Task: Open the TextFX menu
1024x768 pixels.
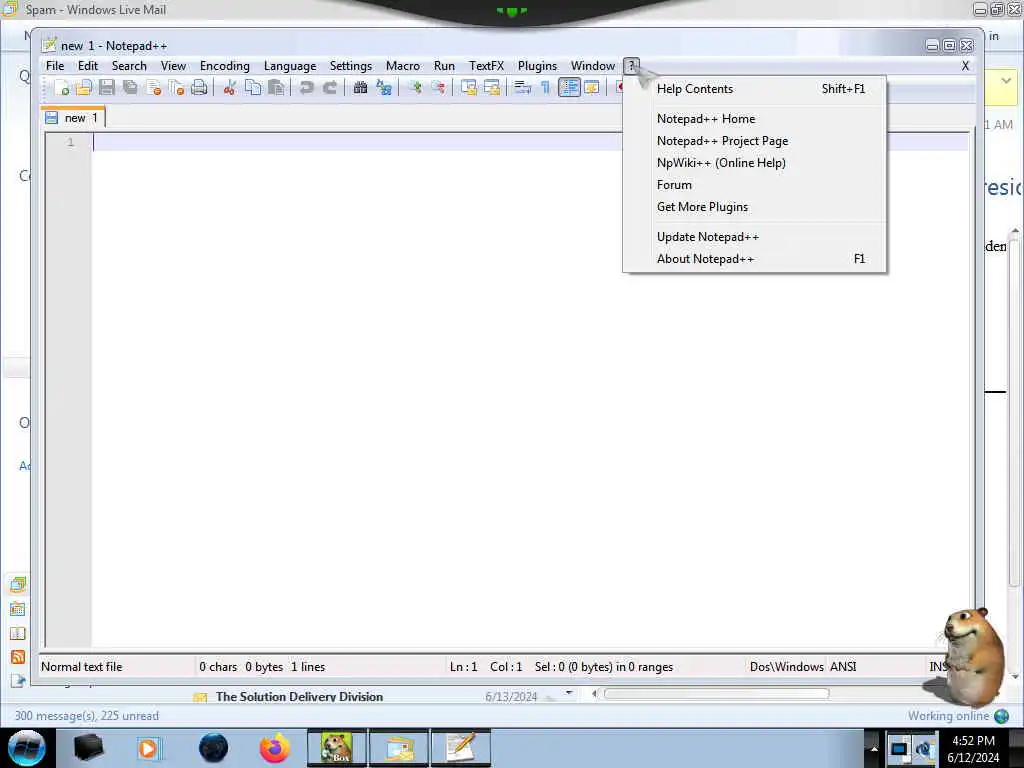Action: (486, 65)
